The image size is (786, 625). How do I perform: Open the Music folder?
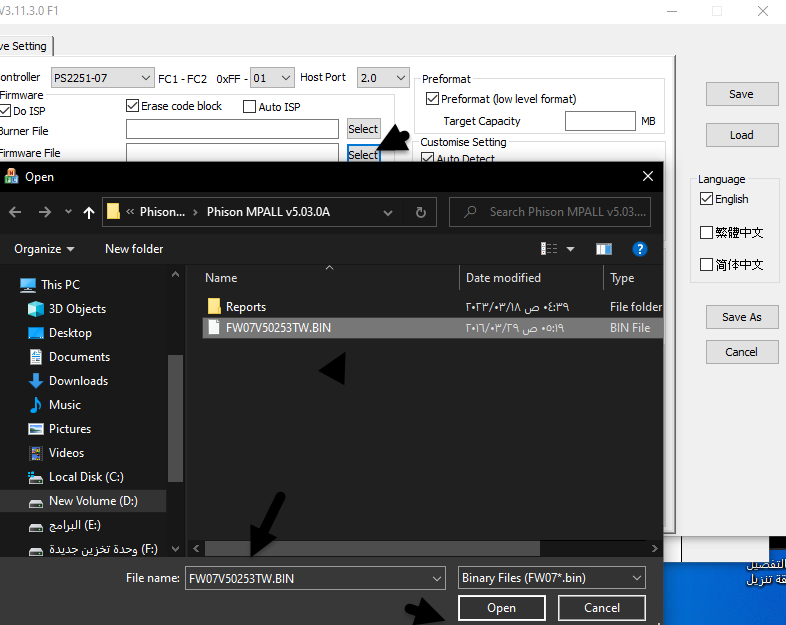55,405
